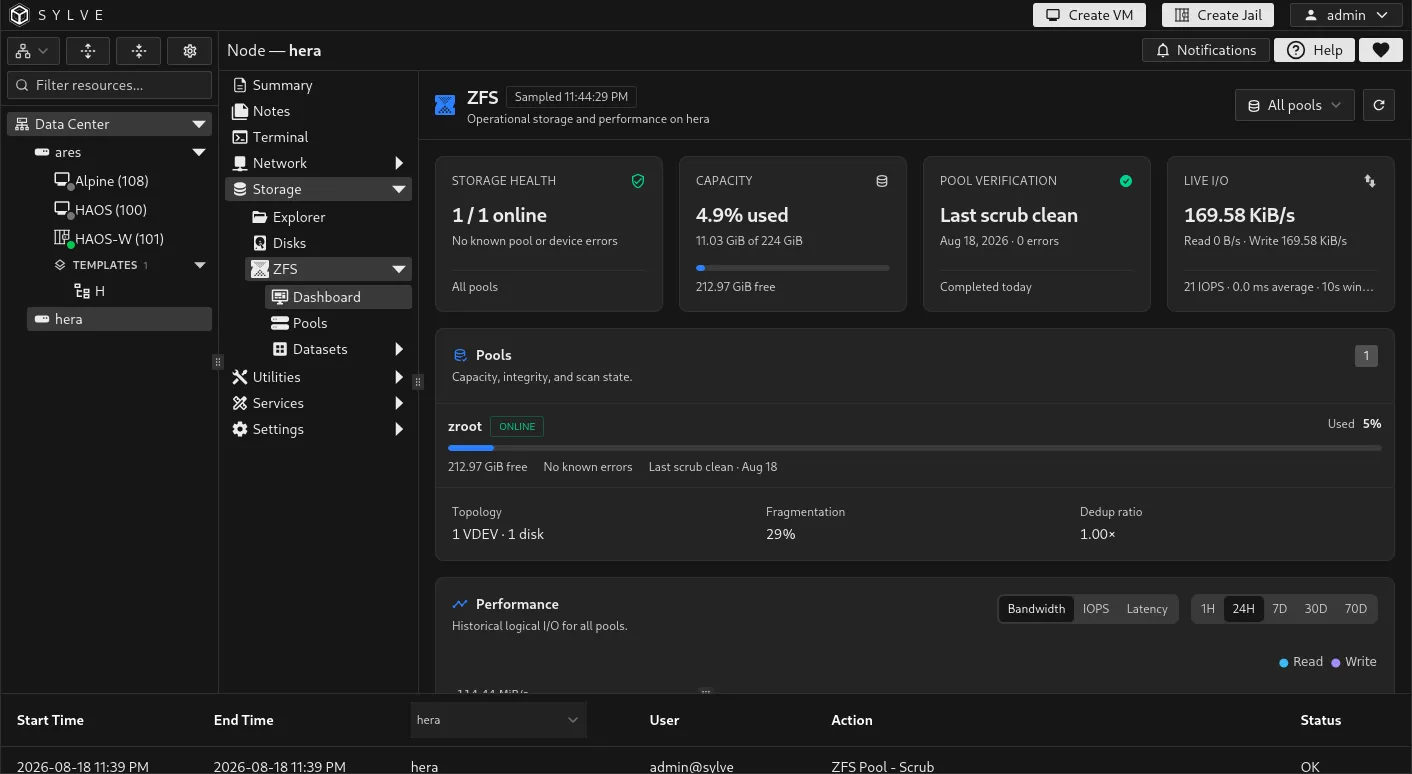Expand the Datasets submenu arrow
This screenshot has height=774, width=1412.
coord(399,349)
